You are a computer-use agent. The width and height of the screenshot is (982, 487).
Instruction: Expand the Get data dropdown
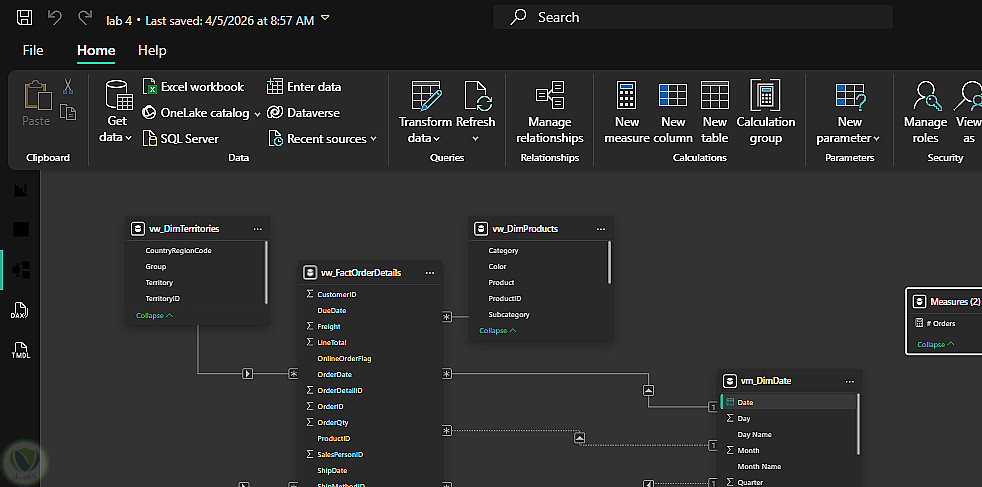pos(117,136)
